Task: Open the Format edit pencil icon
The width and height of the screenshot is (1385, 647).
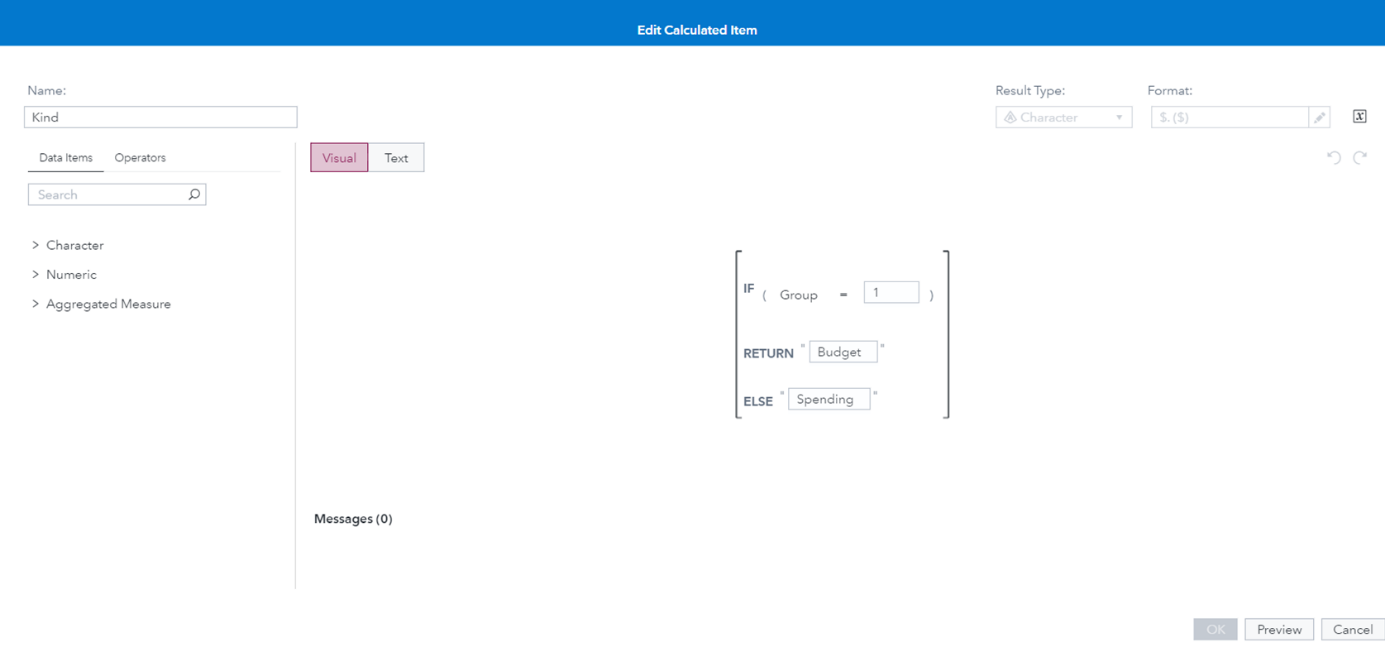Action: tap(1319, 116)
